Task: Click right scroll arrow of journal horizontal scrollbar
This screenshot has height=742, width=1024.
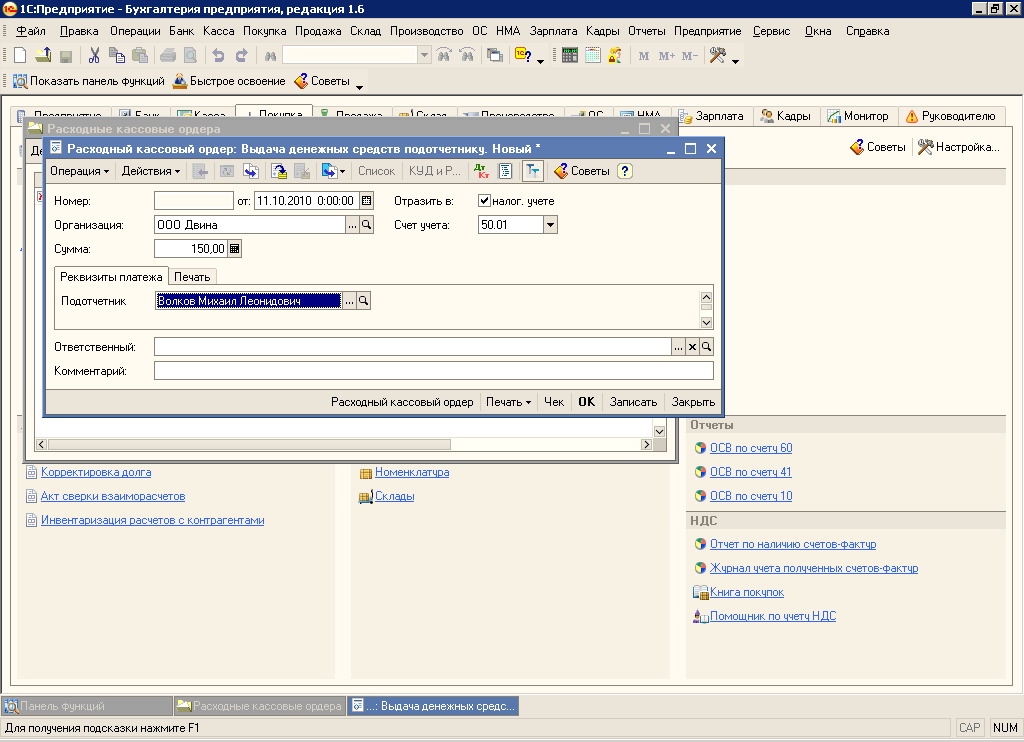Action: (647, 445)
